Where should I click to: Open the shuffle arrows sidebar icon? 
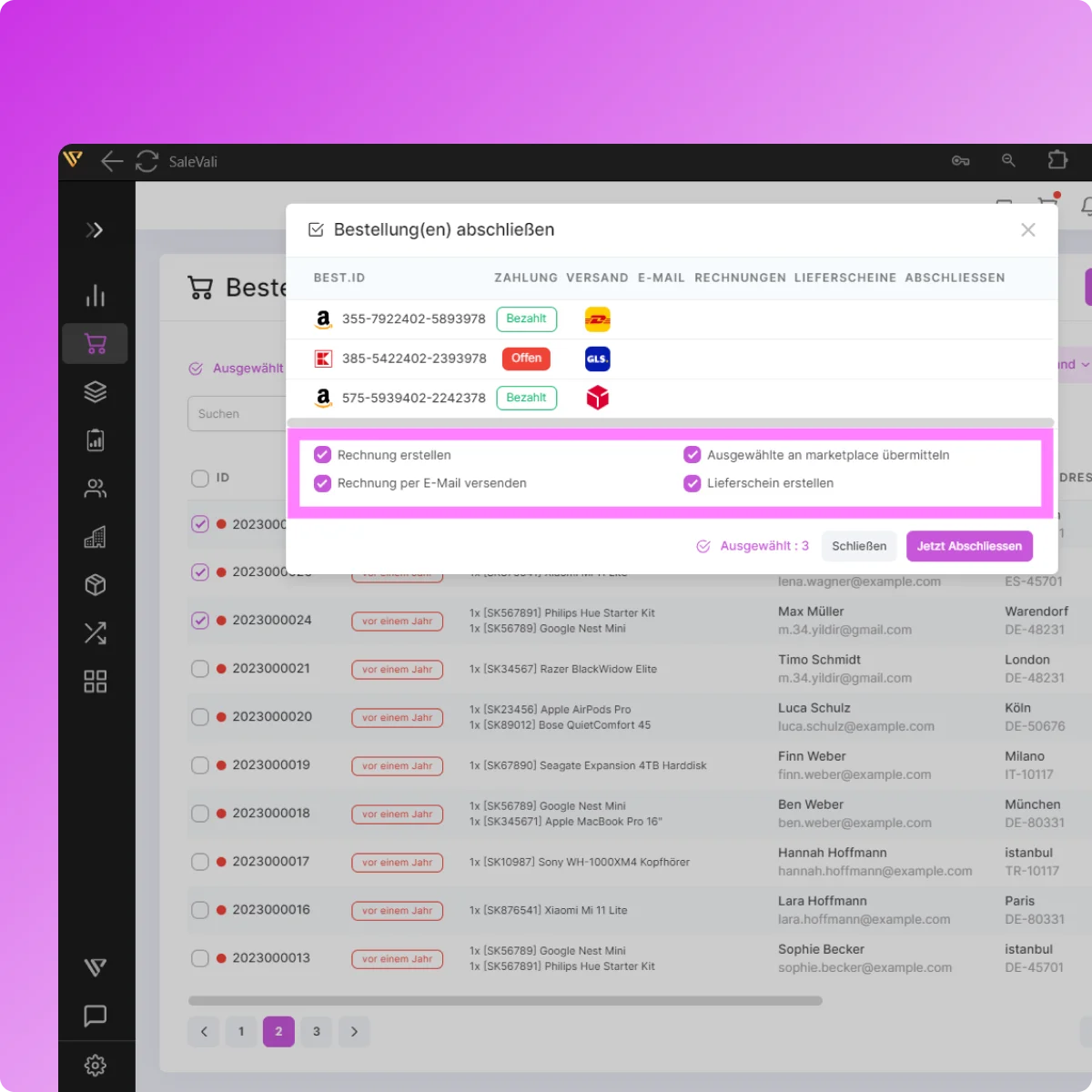click(96, 633)
